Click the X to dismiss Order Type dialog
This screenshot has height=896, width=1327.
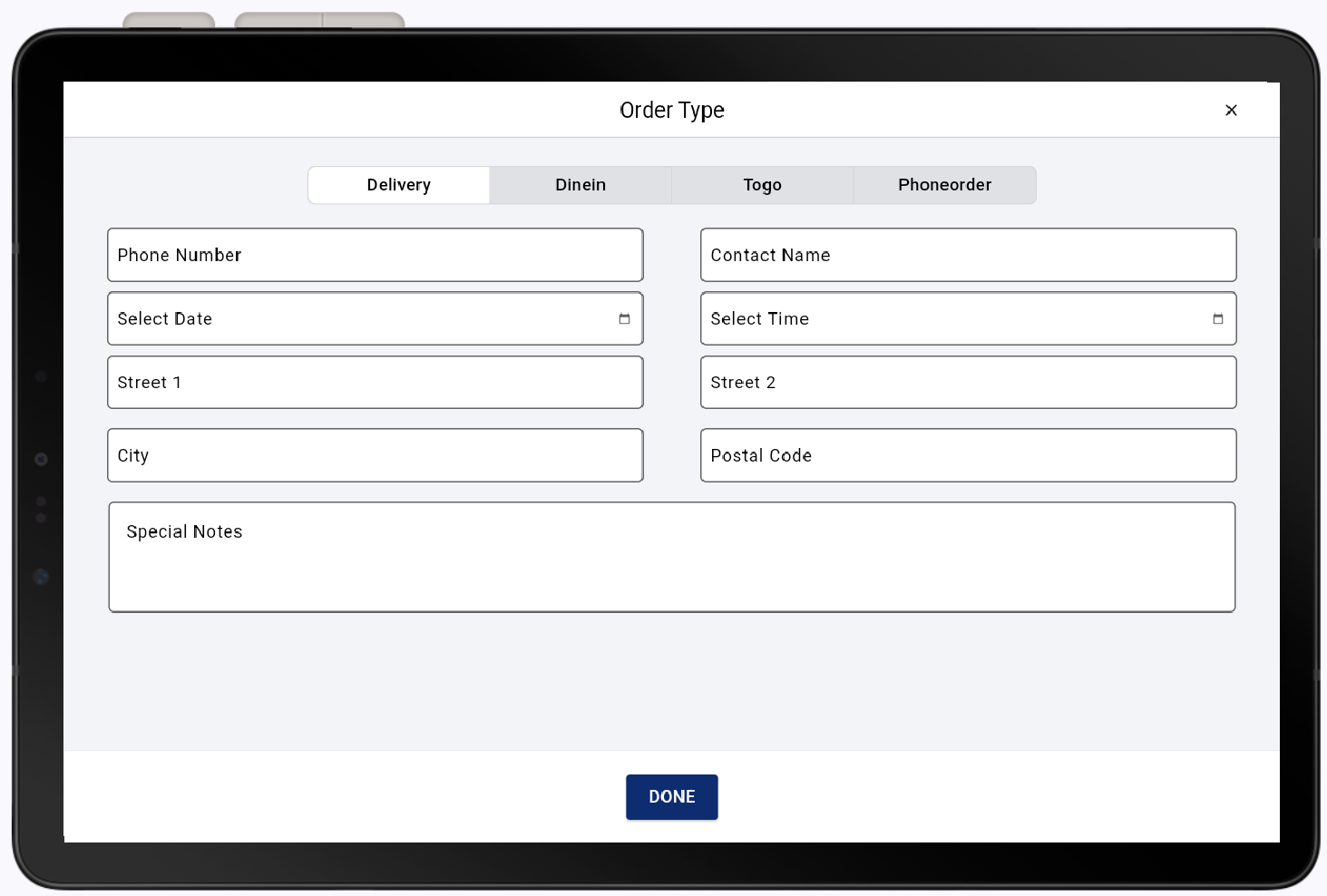(1231, 110)
